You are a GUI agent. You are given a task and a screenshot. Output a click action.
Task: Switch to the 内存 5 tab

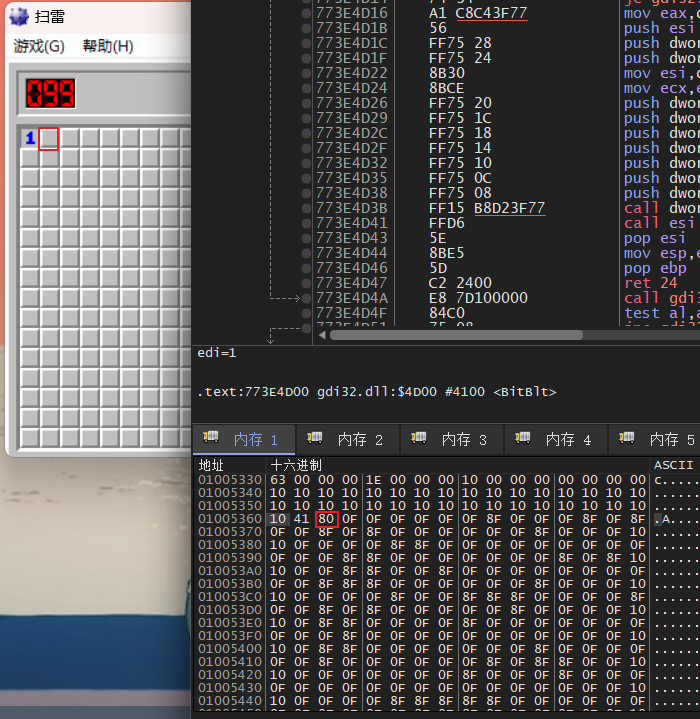tap(656, 439)
